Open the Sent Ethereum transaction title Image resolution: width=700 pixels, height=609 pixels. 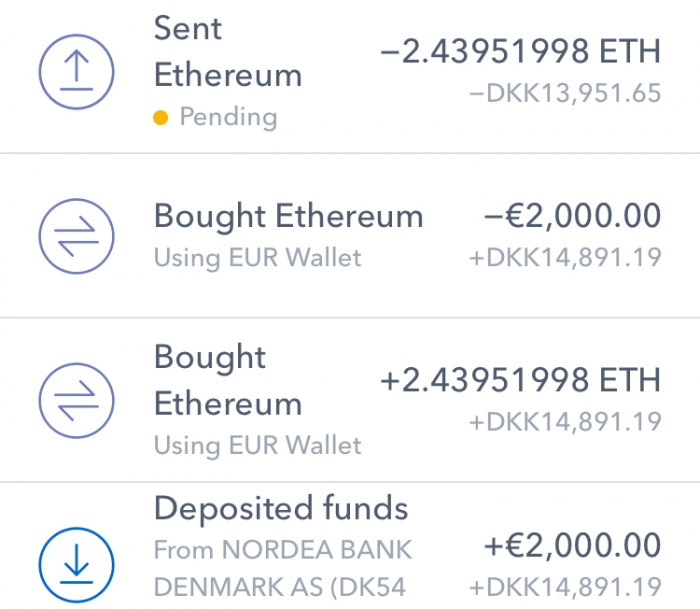[x=228, y=51]
